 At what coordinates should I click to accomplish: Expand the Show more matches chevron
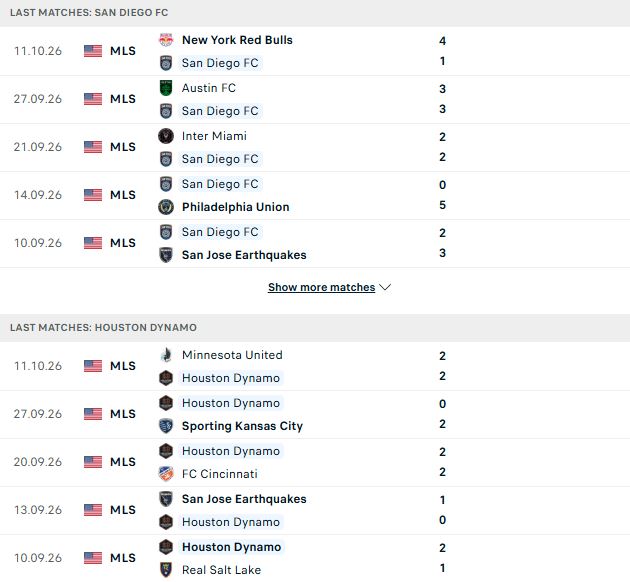[x=385, y=287]
